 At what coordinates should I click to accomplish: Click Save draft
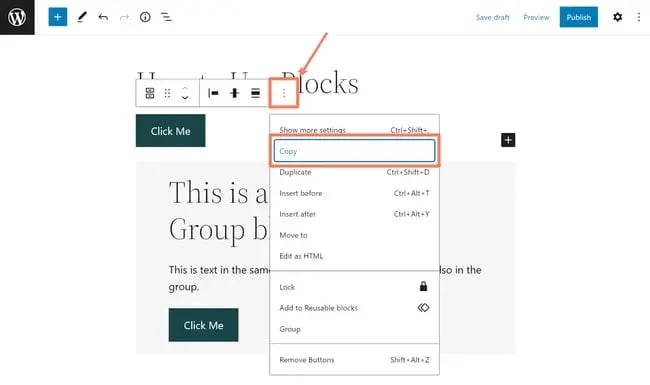pyautogui.click(x=492, y=17)
